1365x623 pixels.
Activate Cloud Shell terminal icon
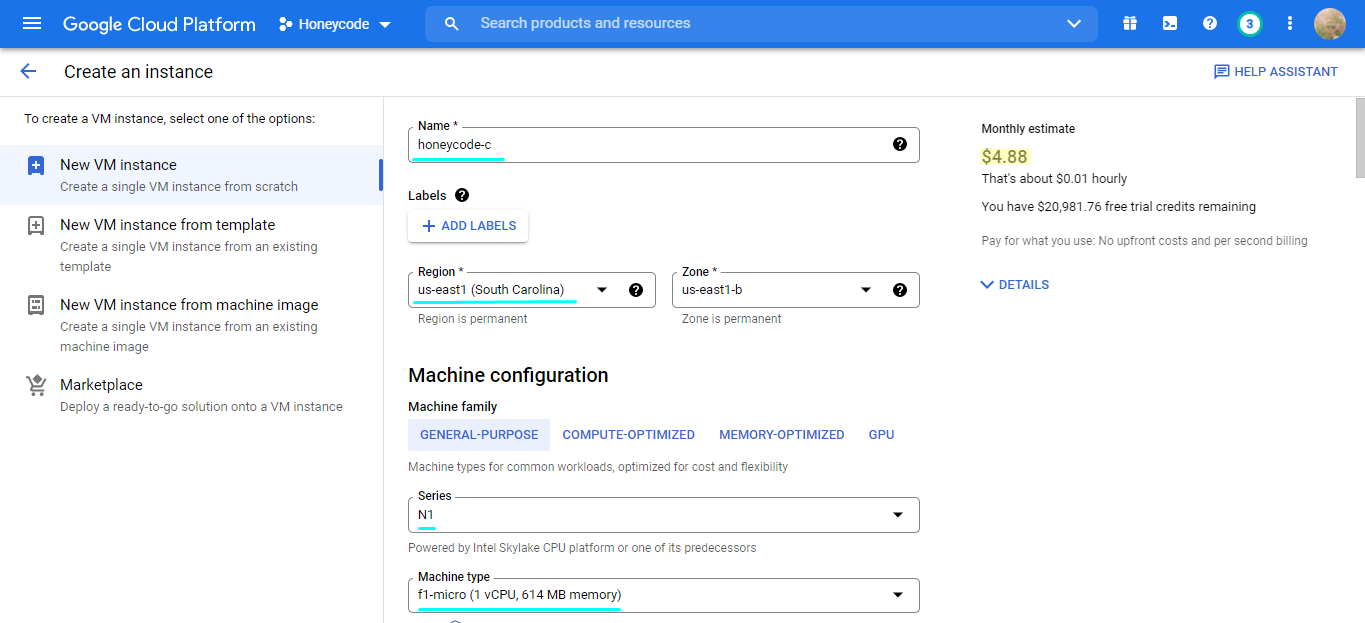tap(1170, 23)
